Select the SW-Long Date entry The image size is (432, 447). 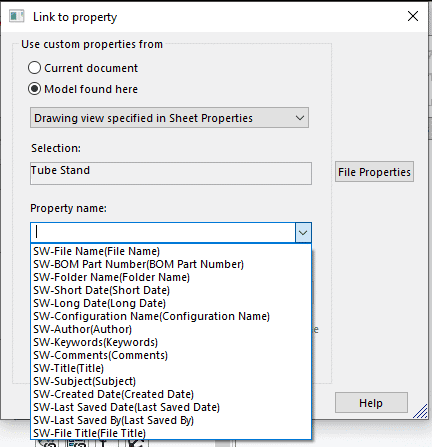coord(171,303)
